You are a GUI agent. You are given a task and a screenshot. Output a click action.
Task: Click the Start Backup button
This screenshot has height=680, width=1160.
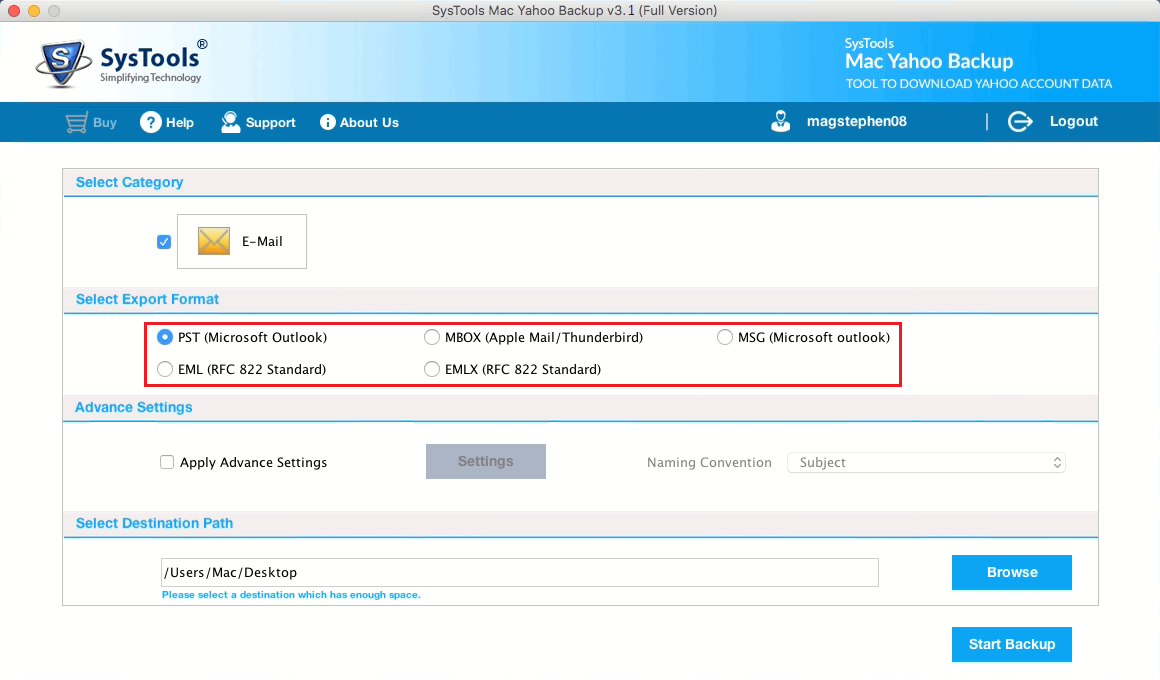tap(1012, 644)
